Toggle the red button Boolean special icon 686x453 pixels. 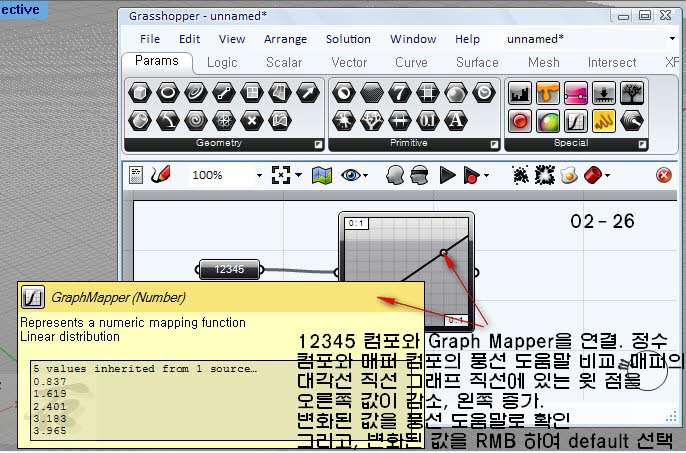tap(520, 121)
